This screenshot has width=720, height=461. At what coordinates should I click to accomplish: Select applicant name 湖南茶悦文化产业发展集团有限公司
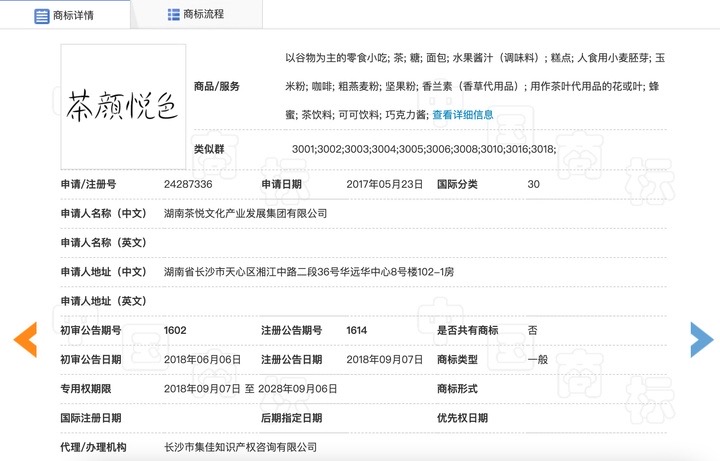[245, 214]
